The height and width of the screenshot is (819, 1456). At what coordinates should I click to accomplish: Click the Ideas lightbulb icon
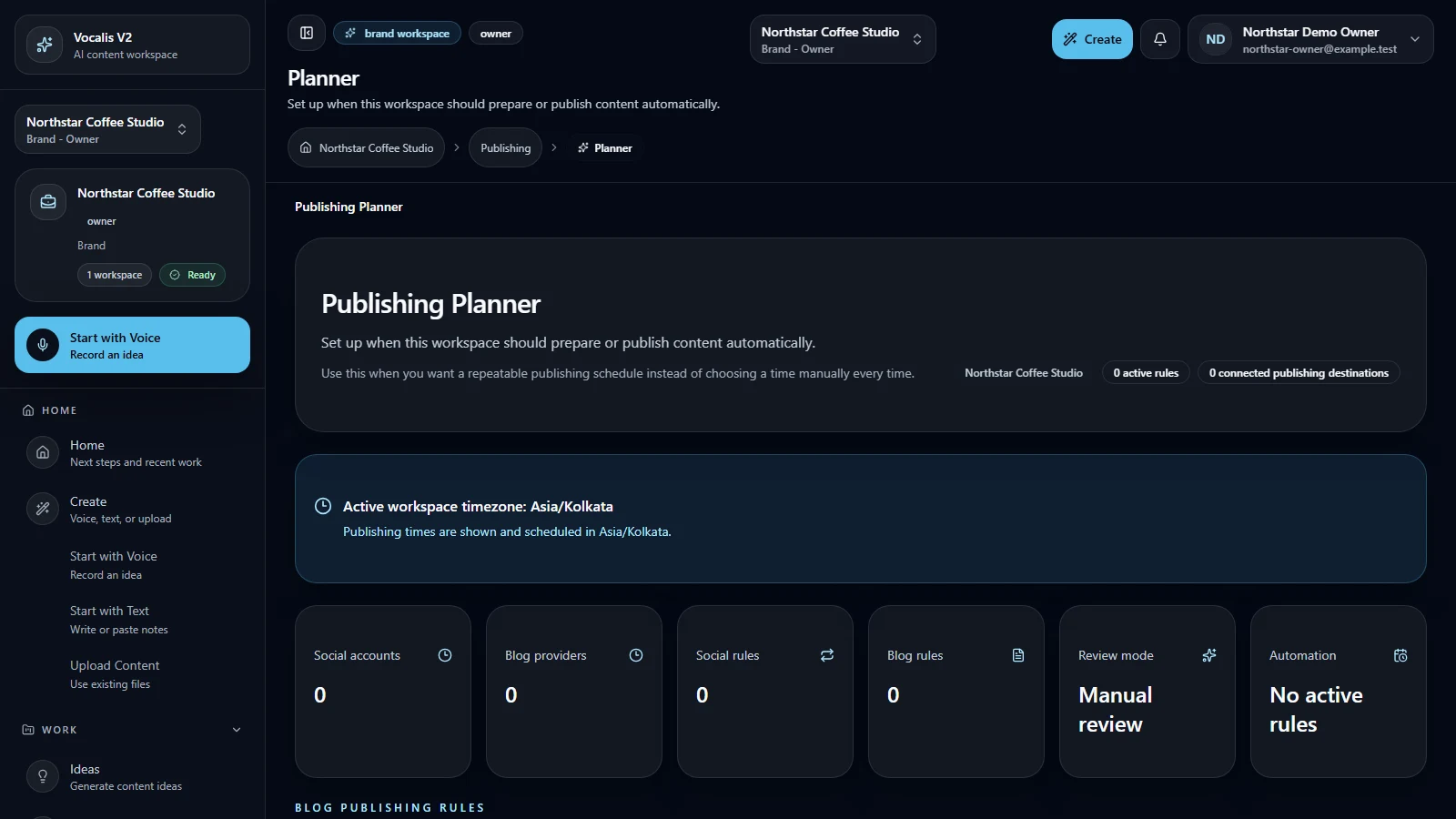43,776
